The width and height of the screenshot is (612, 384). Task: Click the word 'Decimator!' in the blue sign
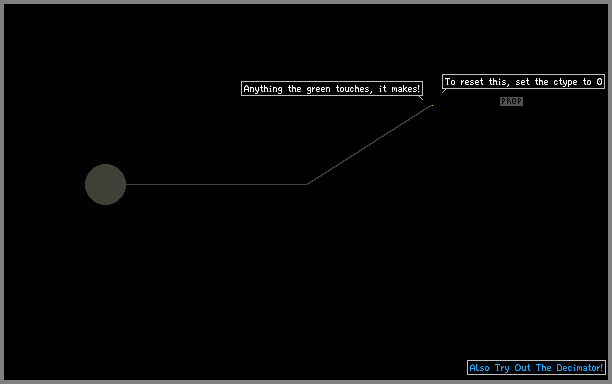(x=580, y=368)
